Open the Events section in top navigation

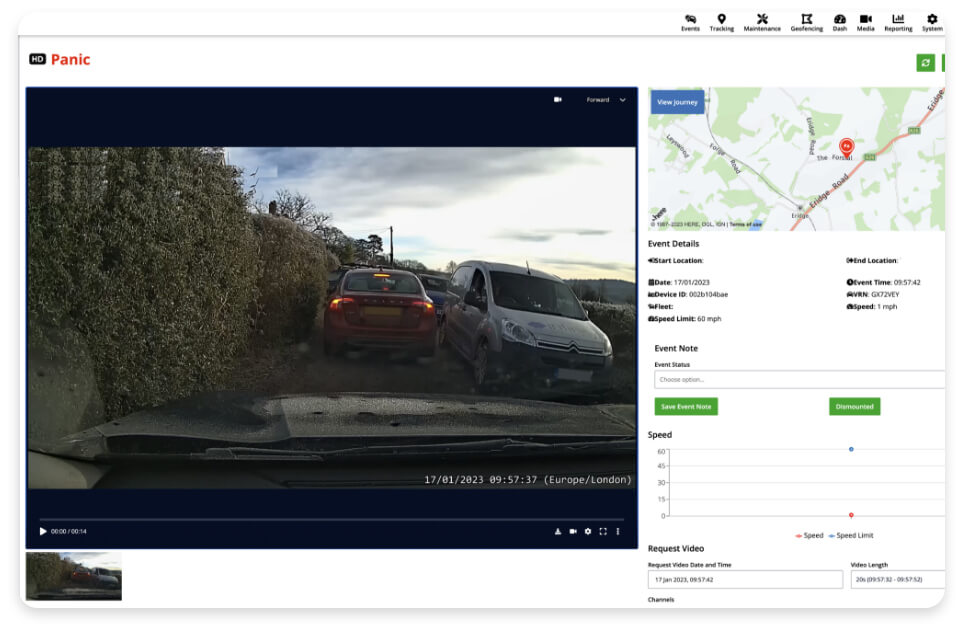click(x=690, y=23)
